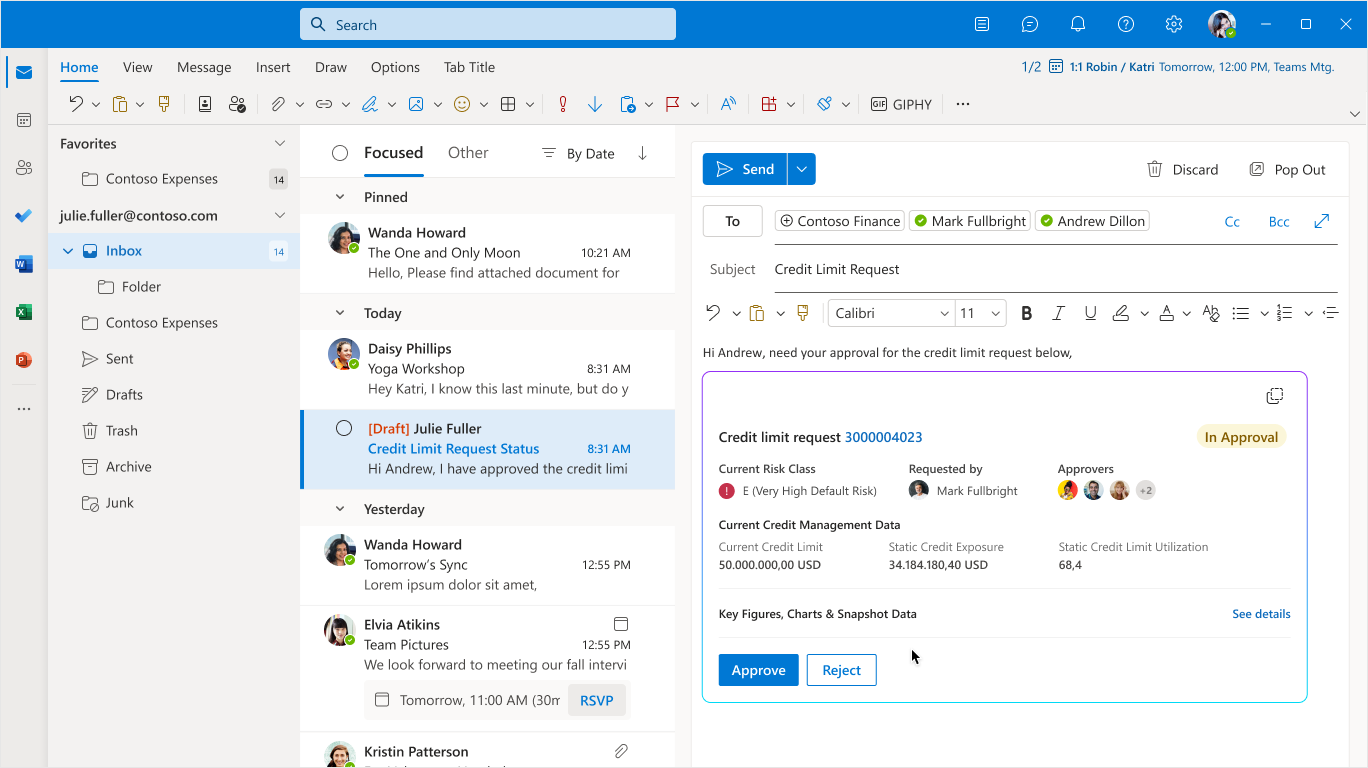
Task: Expand the compose pane to full view
Action: tap(1322, 221)
